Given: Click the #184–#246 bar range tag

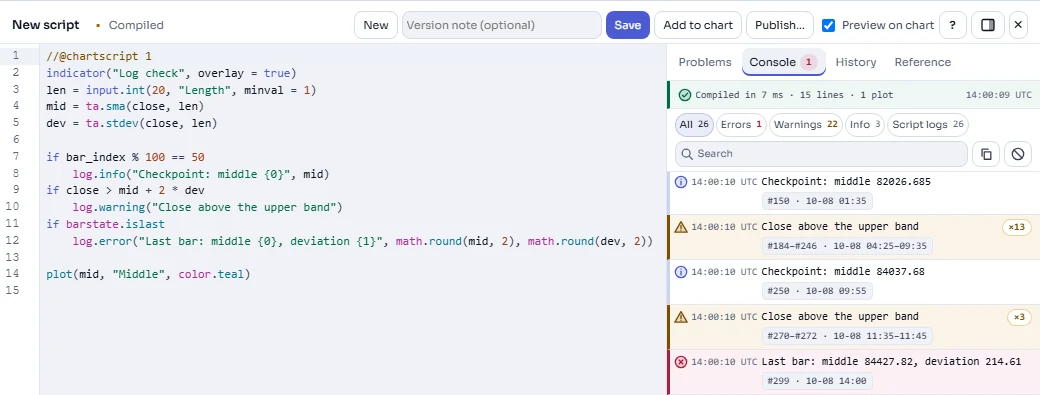Looking at the screenshot, I should [x=847, y=247].
